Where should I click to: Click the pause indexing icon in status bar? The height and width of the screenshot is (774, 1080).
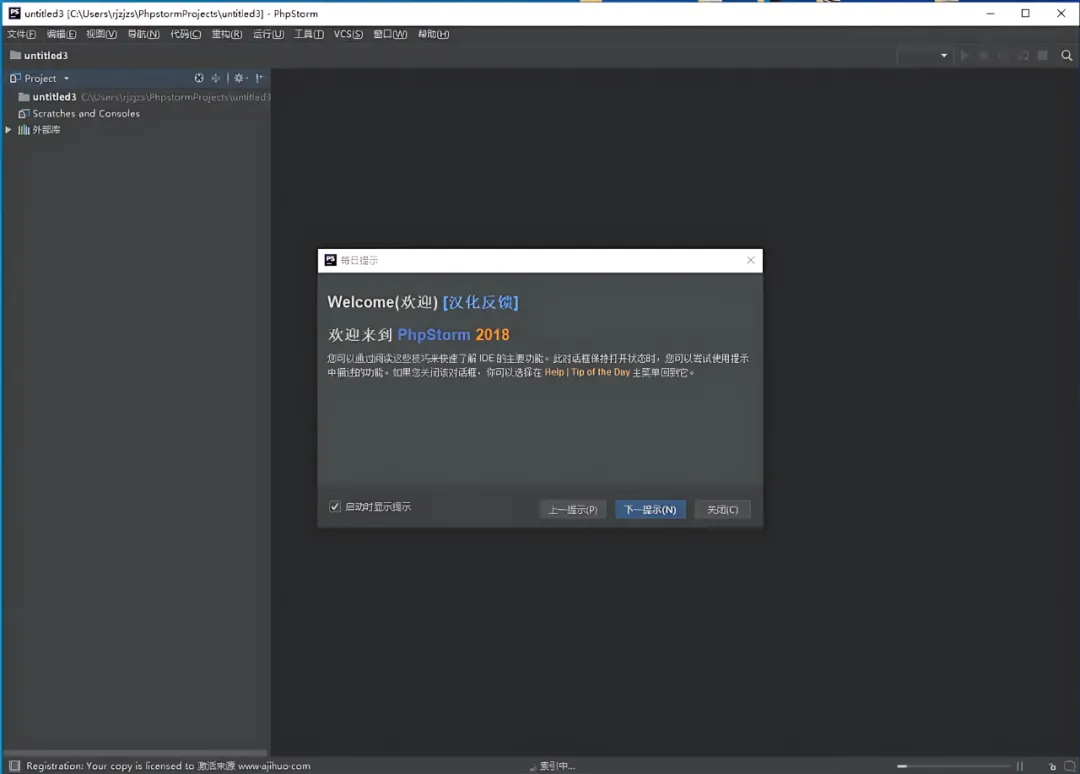(x=1020, y=766)
